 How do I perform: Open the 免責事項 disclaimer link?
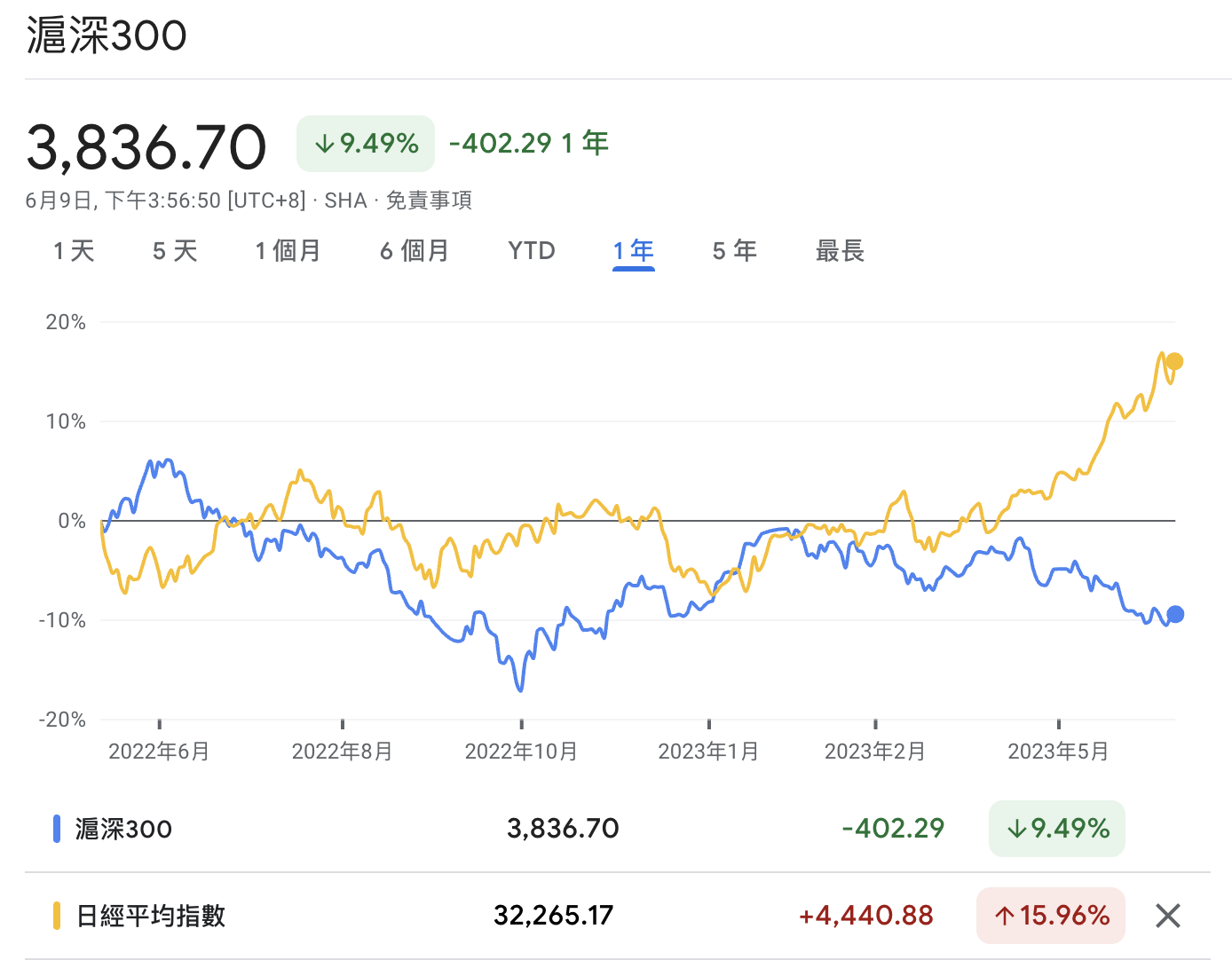click(x=429, y=201)
